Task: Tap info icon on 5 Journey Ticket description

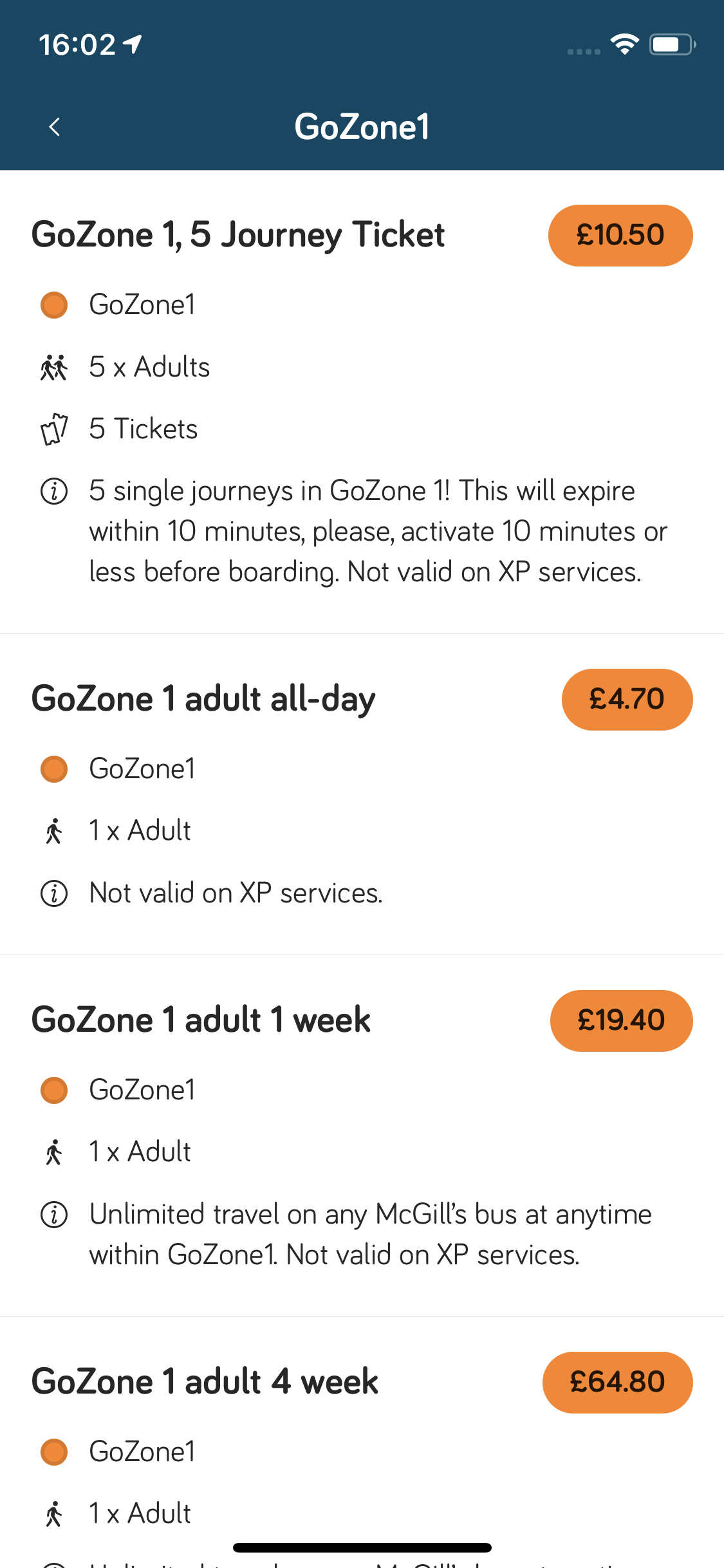Action: [54, 491]
